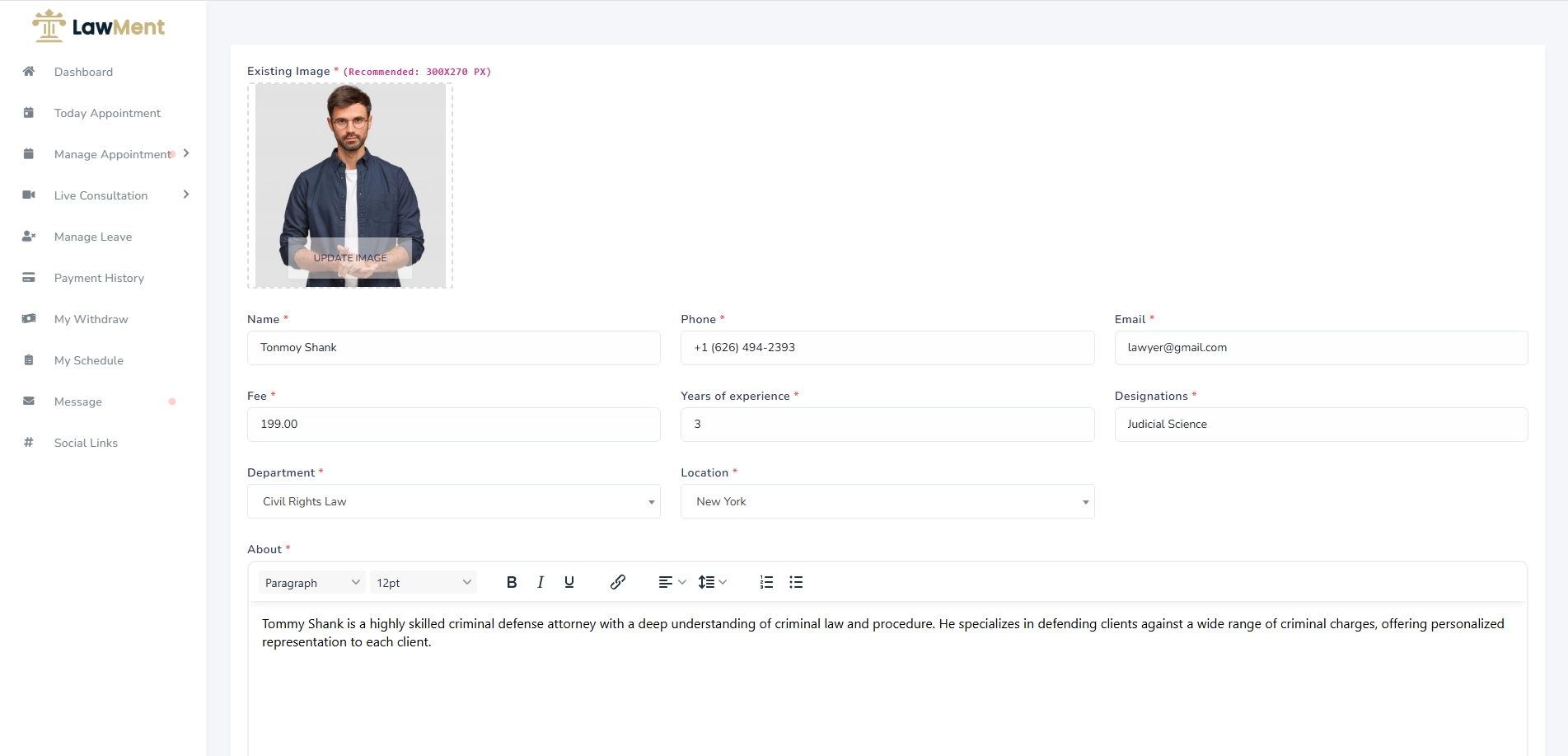The height and width of the screenshot is (756, 1568).
Task: Open Today Appointment menu item
Action: (107, 113)
